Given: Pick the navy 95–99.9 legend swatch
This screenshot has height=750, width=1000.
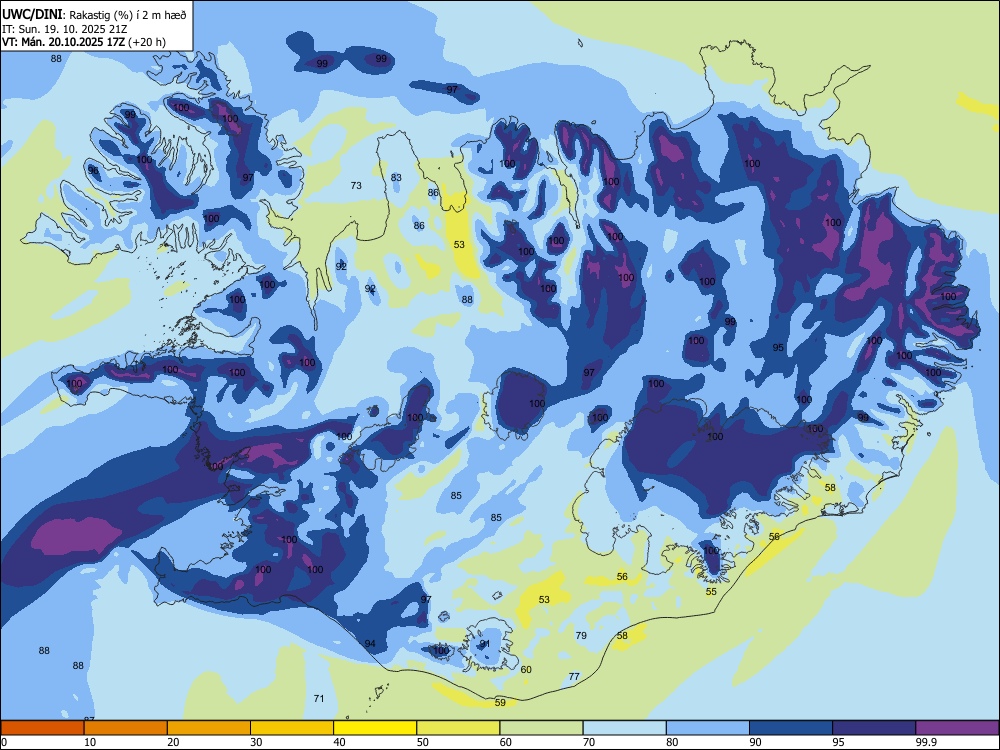Looking at the screenshot, I should [874, 727].
